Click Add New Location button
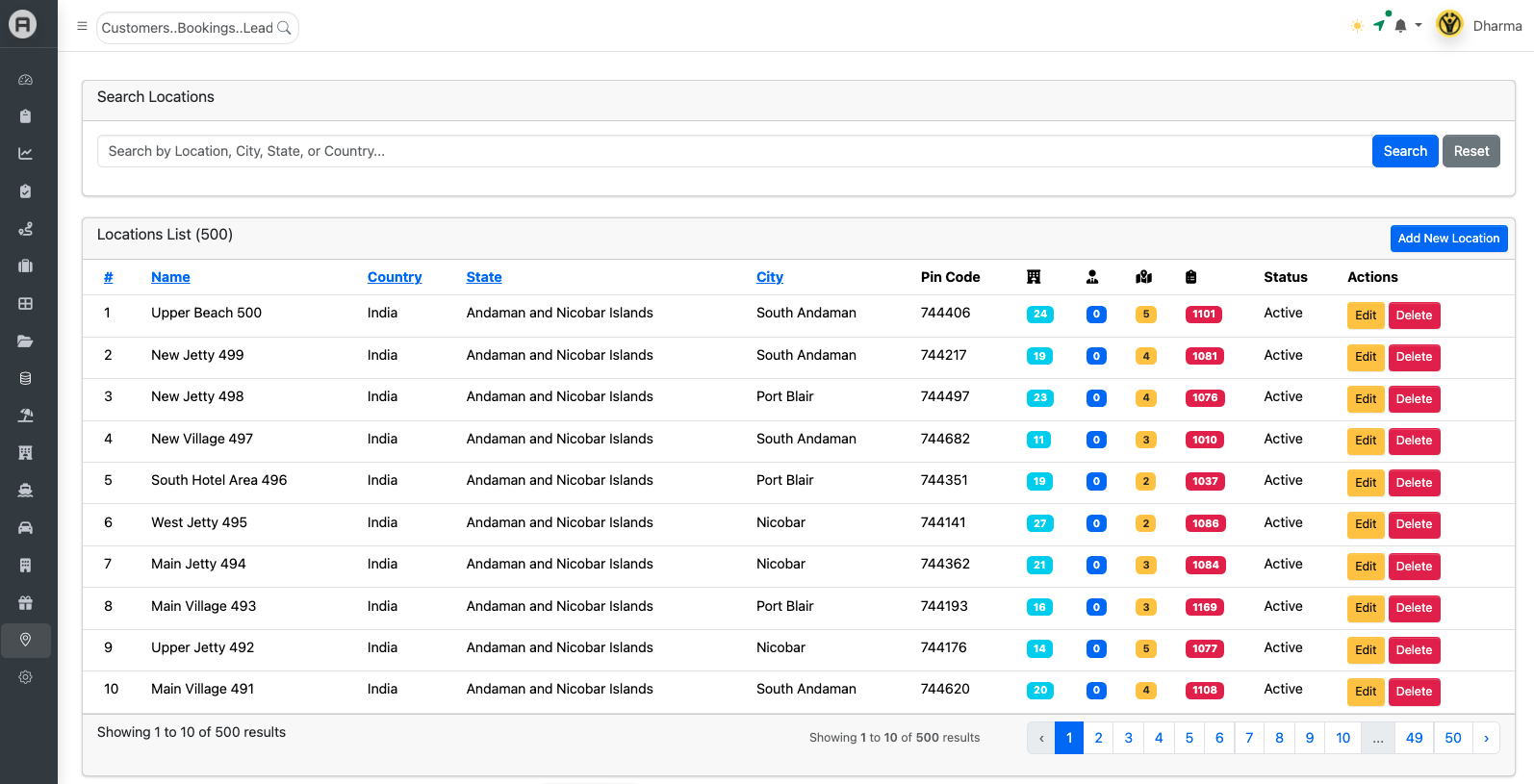The image size is (1534, 784). tap(1448, 239)
